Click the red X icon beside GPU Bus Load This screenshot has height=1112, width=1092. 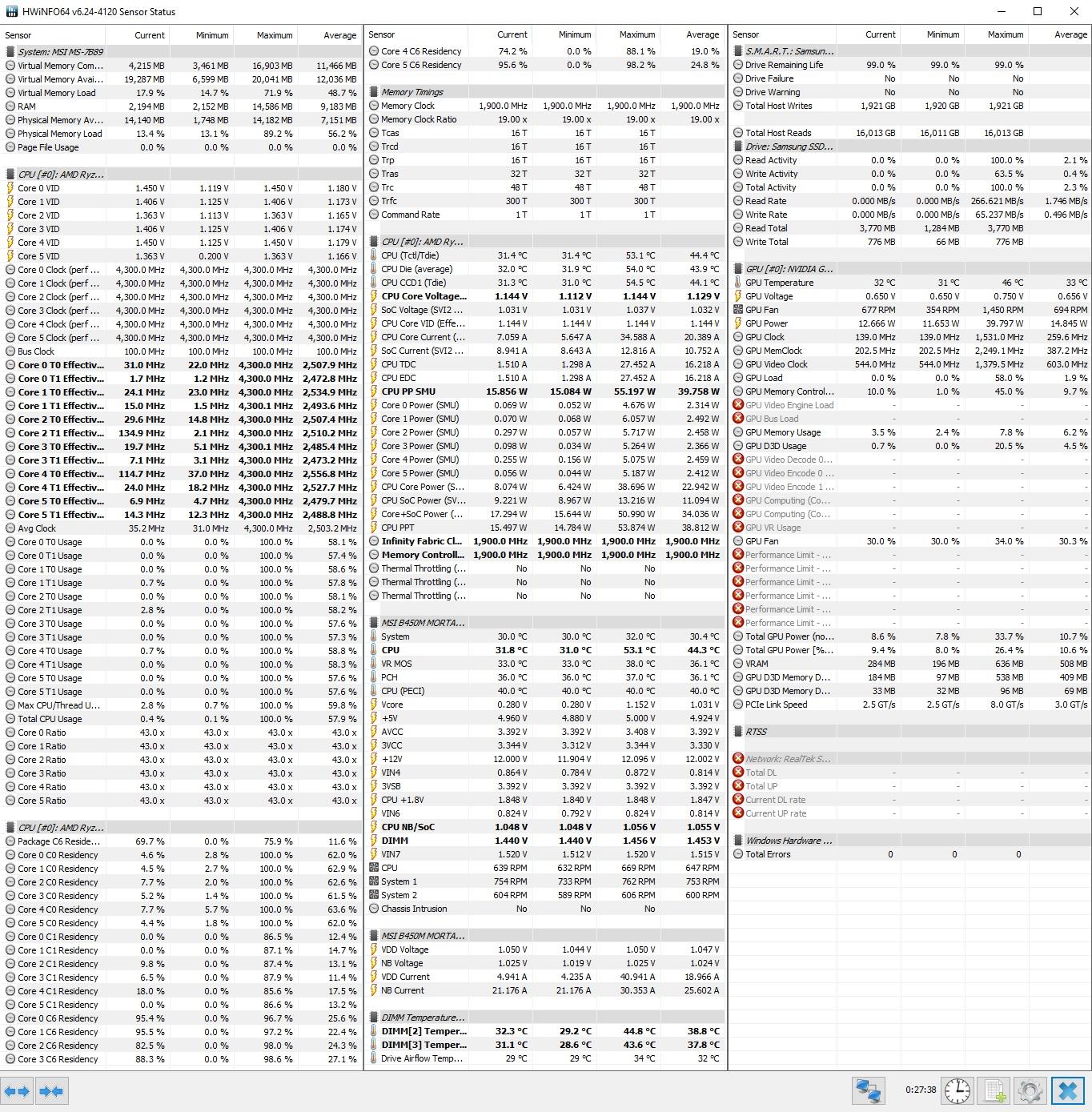738,419
